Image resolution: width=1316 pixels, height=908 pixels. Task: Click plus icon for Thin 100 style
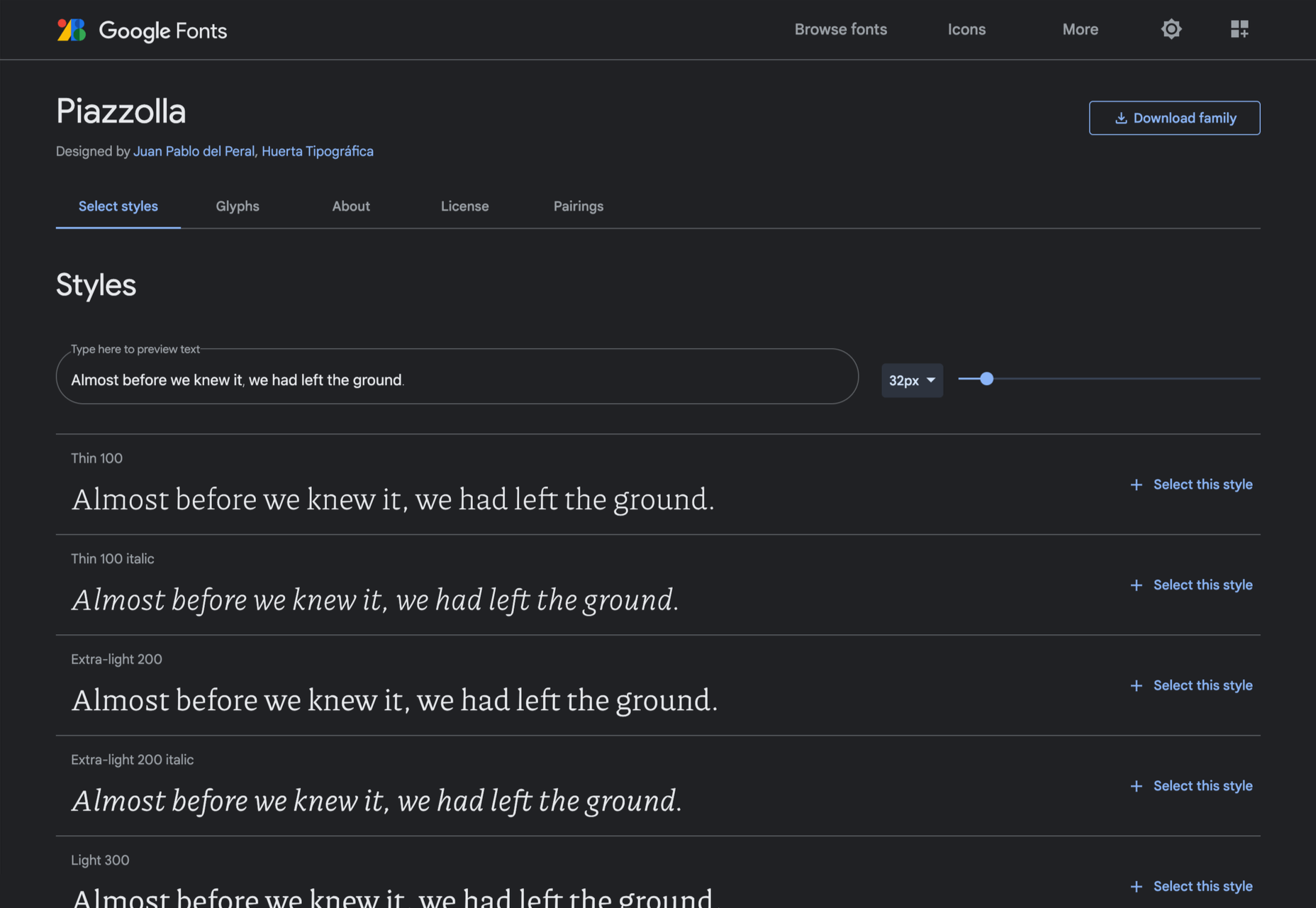click(1136, 485)
